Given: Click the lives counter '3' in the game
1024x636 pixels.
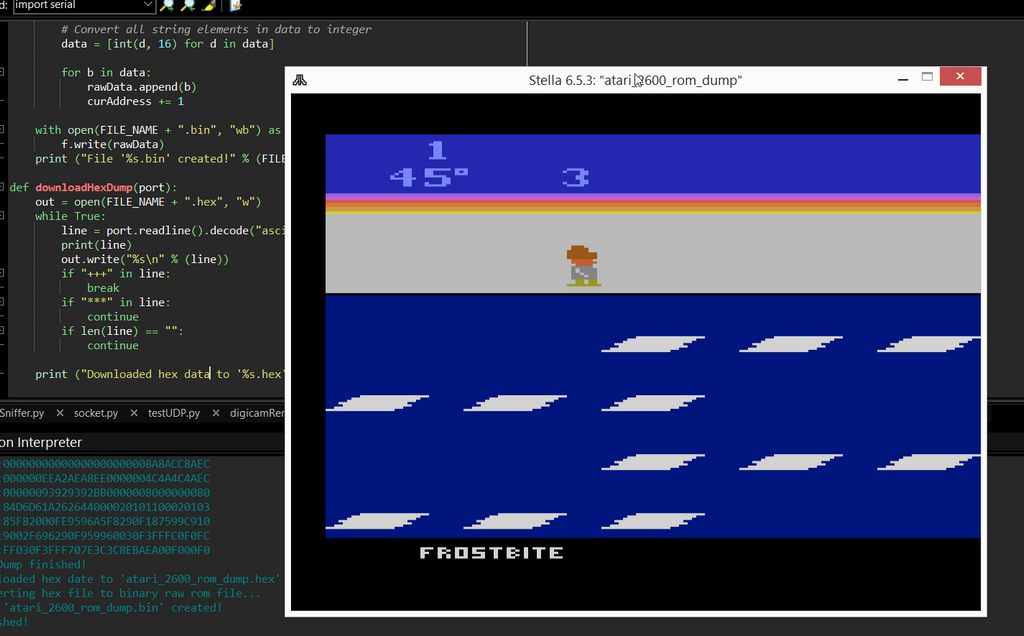Looking at the screenshot, I should pyautogui.click(x=575, y=177).
